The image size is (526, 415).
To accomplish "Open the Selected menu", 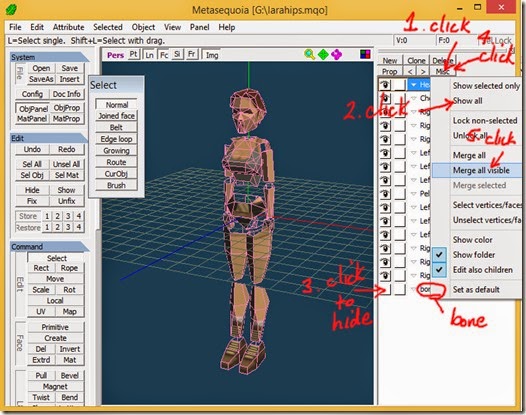I will point(108,27).
